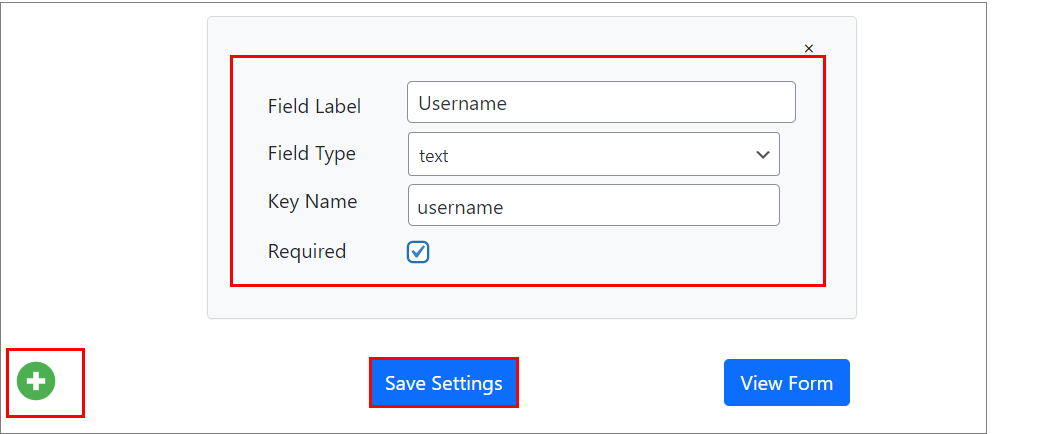Click the Required label text
Image resolution: width=1052 pixels, height=434 pixels.
point(307,252)
